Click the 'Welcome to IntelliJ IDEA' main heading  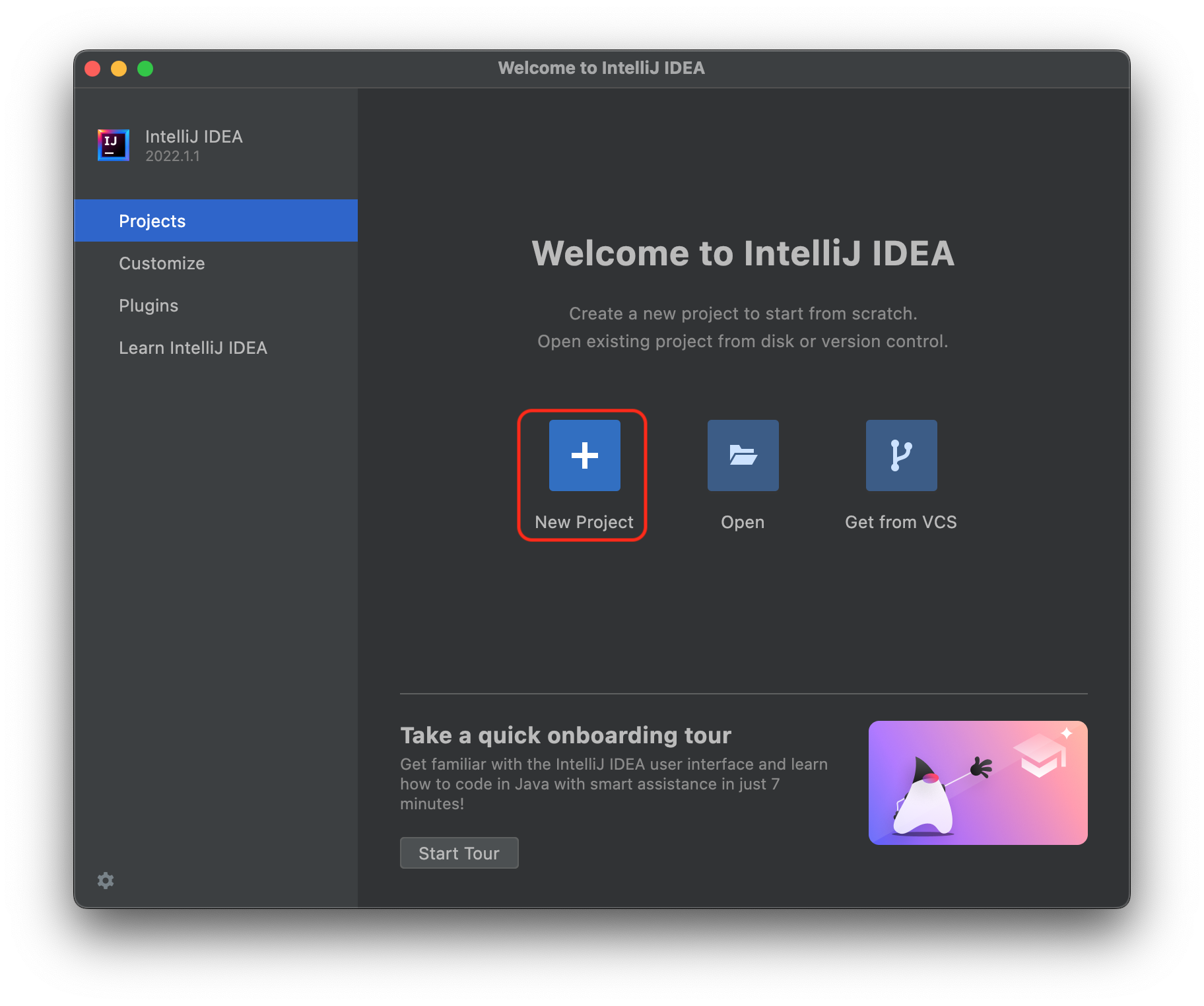[x=743, y=253]
